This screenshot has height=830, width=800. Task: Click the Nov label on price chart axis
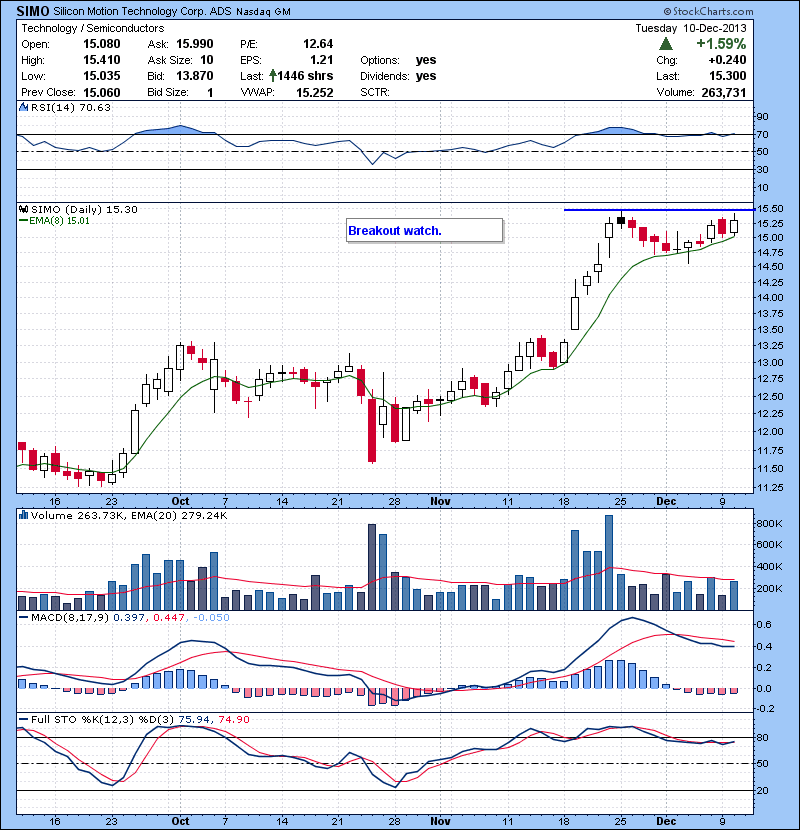click(x=440, y=501)
